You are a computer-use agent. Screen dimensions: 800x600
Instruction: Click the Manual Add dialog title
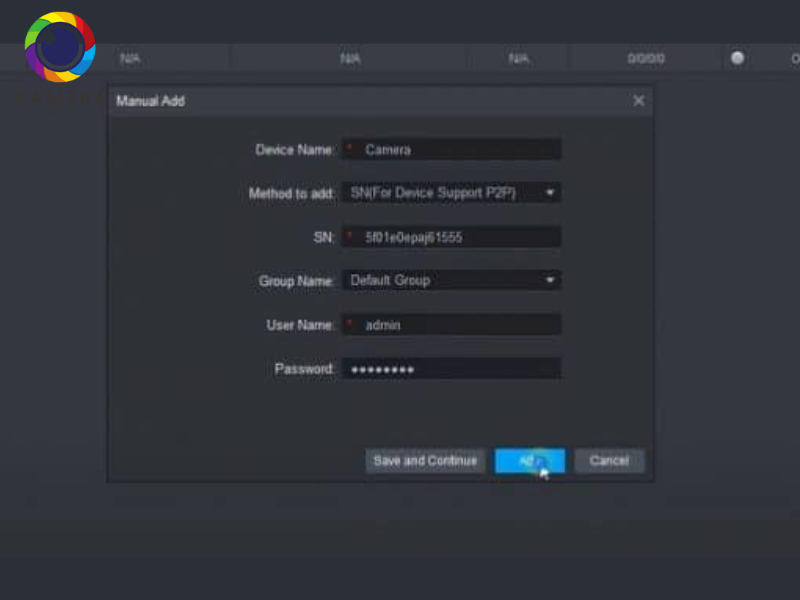pos(151,101)
